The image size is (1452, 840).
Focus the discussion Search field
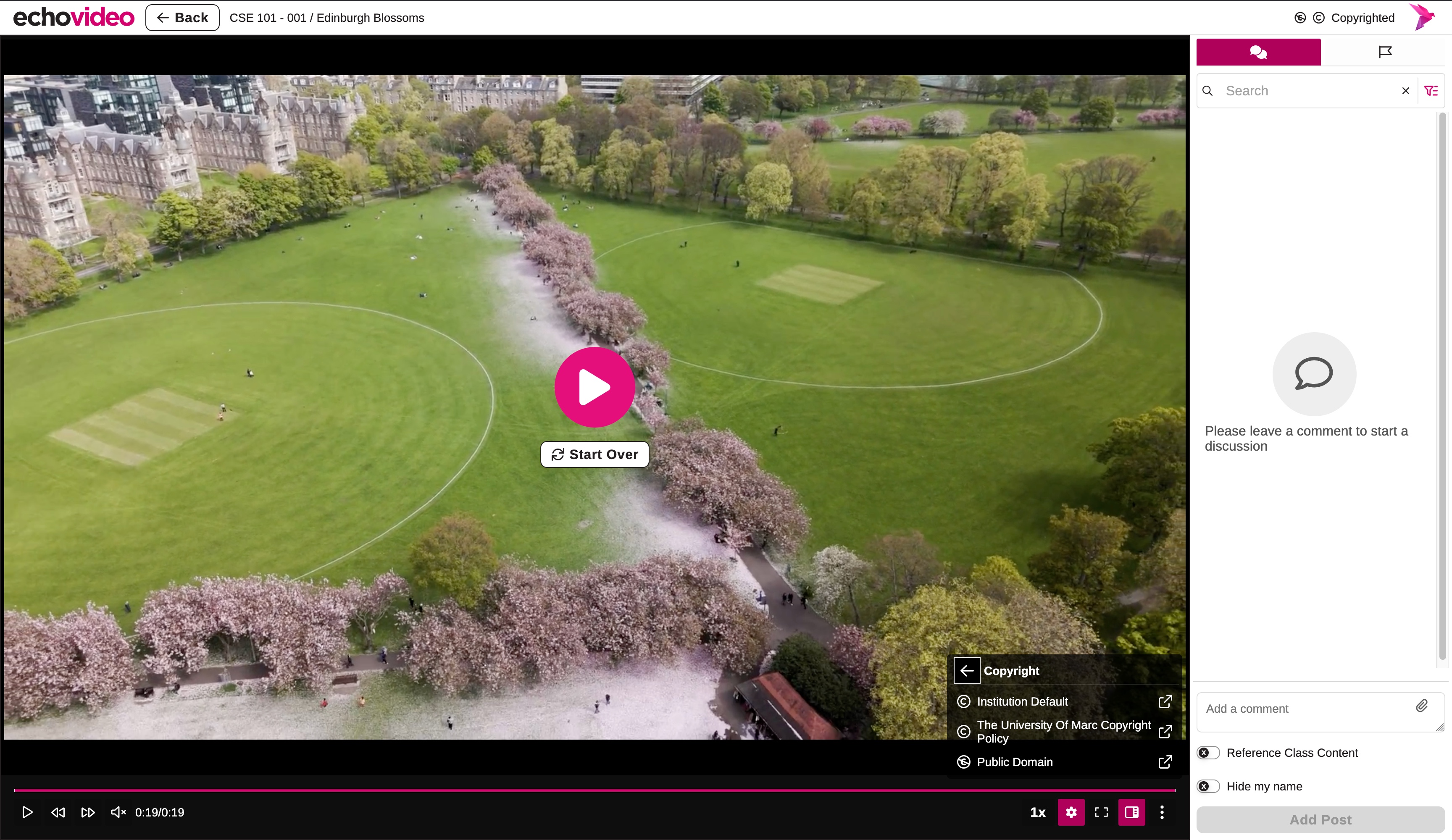point(1308,90)
